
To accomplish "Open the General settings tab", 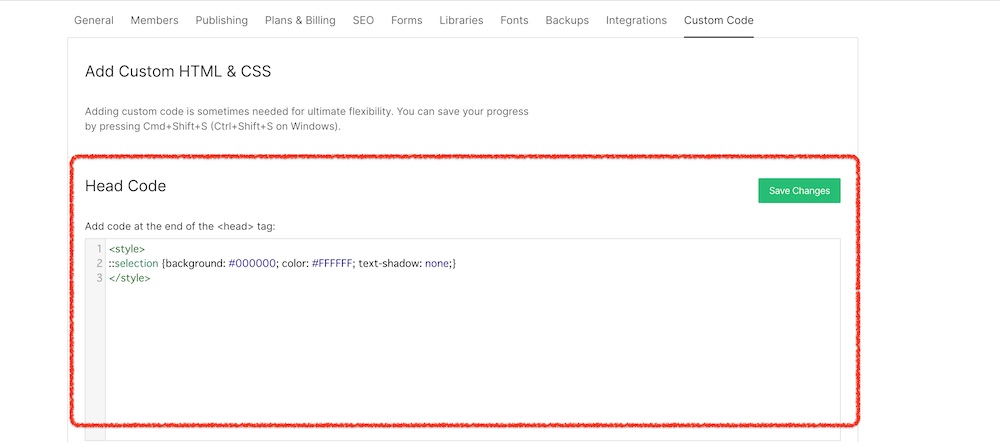I will [94, 20].
